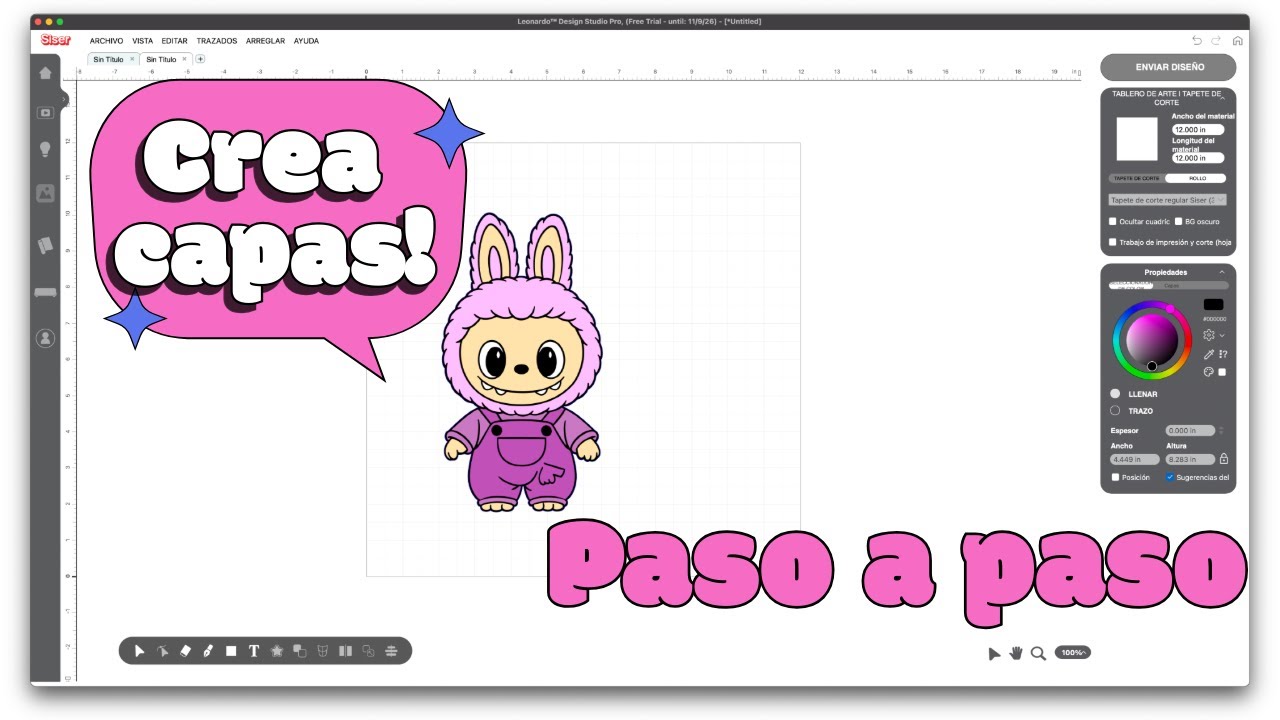
Task: Open the color palette icon
Action: [1208, 372]
